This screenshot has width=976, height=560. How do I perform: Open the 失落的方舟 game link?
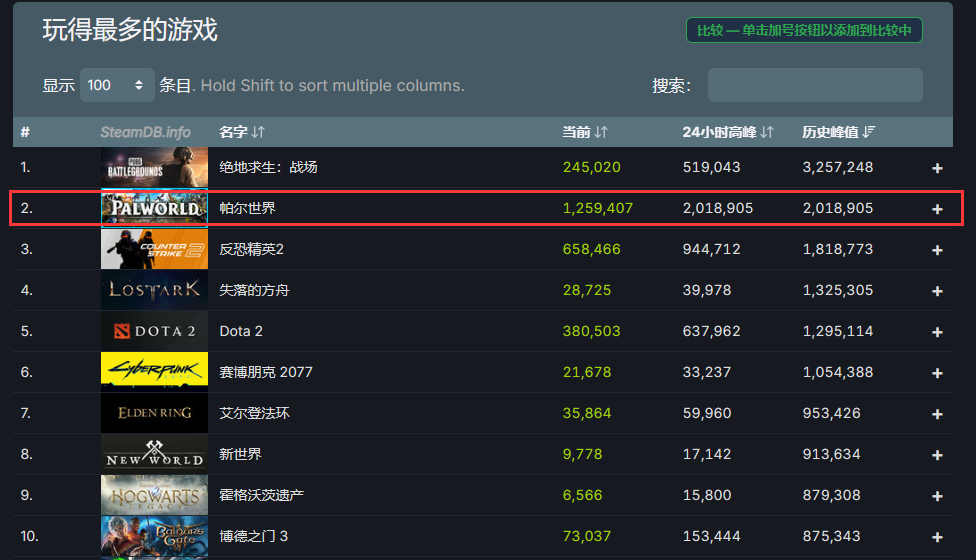(254, 291)
